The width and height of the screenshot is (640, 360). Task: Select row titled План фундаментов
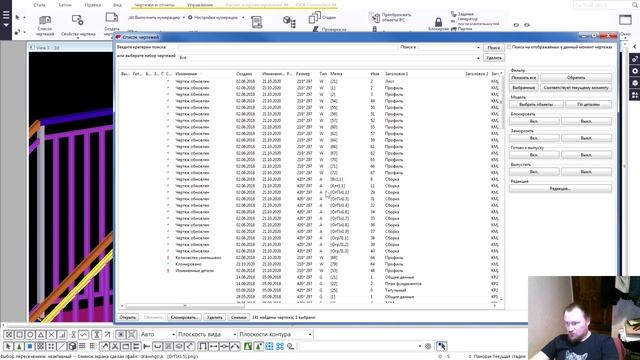click(x=310, y=284)
